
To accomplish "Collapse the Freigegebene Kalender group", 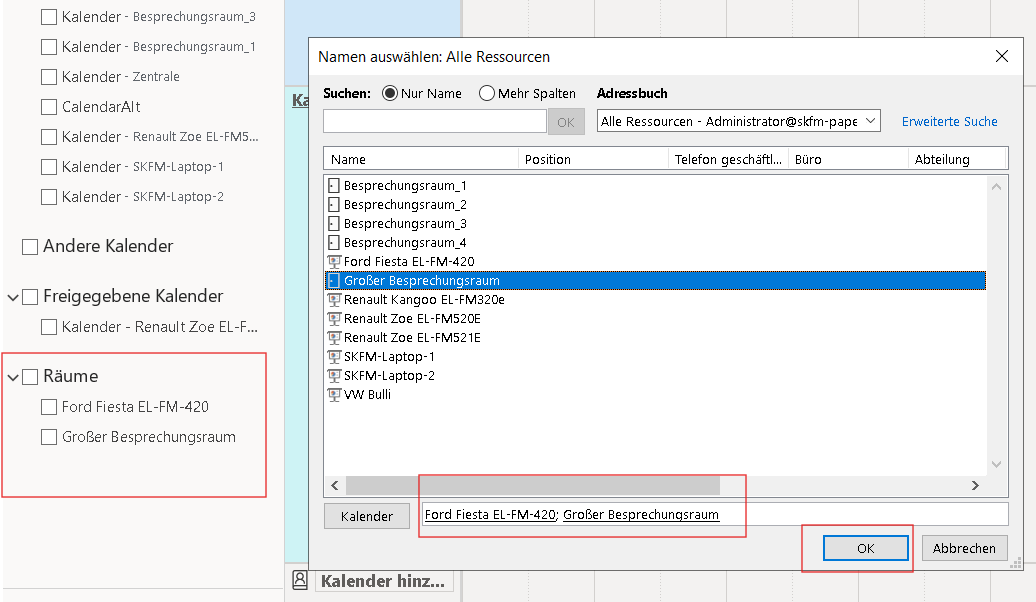I will (13, 297).
